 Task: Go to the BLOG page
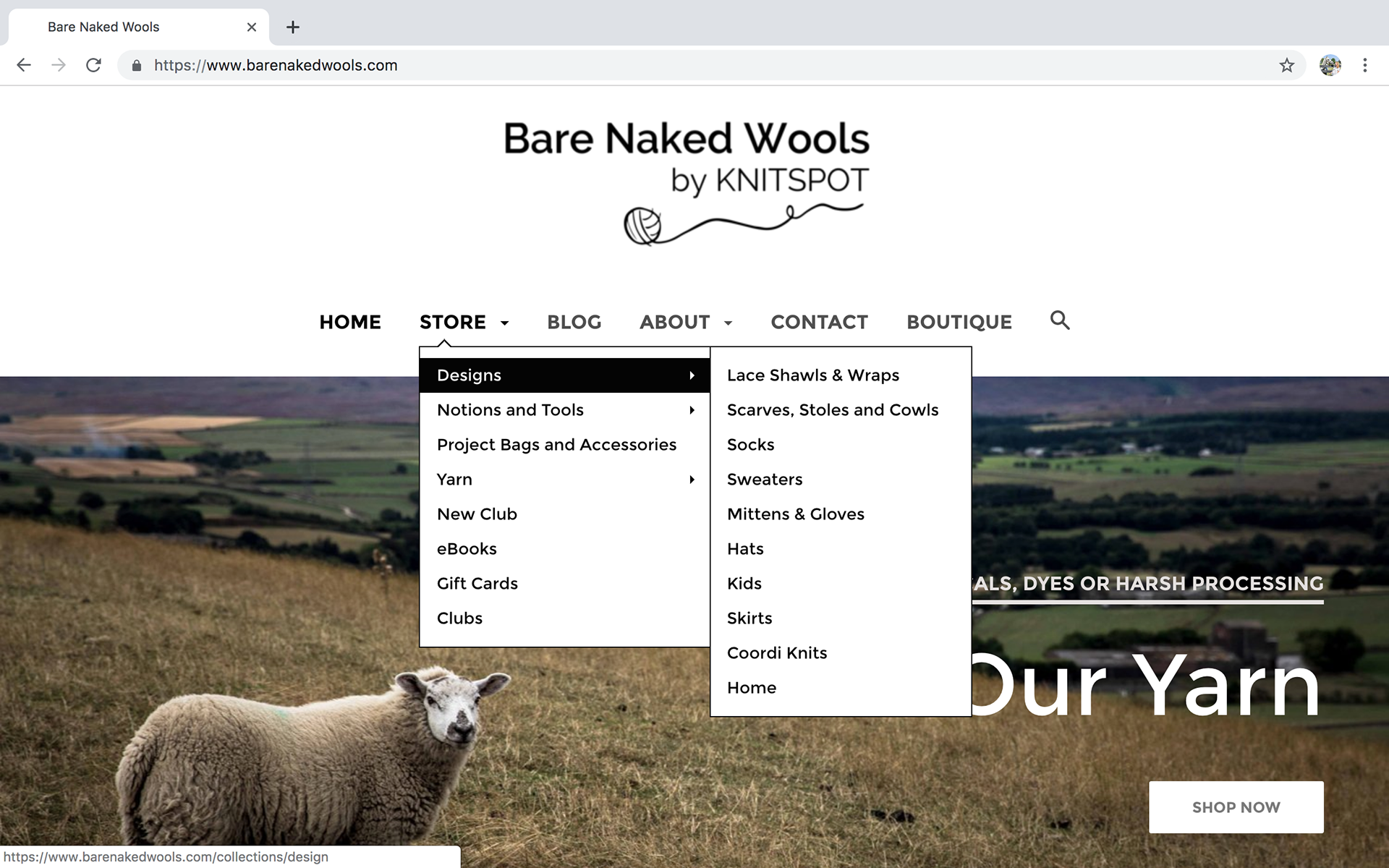click(574, 322)
